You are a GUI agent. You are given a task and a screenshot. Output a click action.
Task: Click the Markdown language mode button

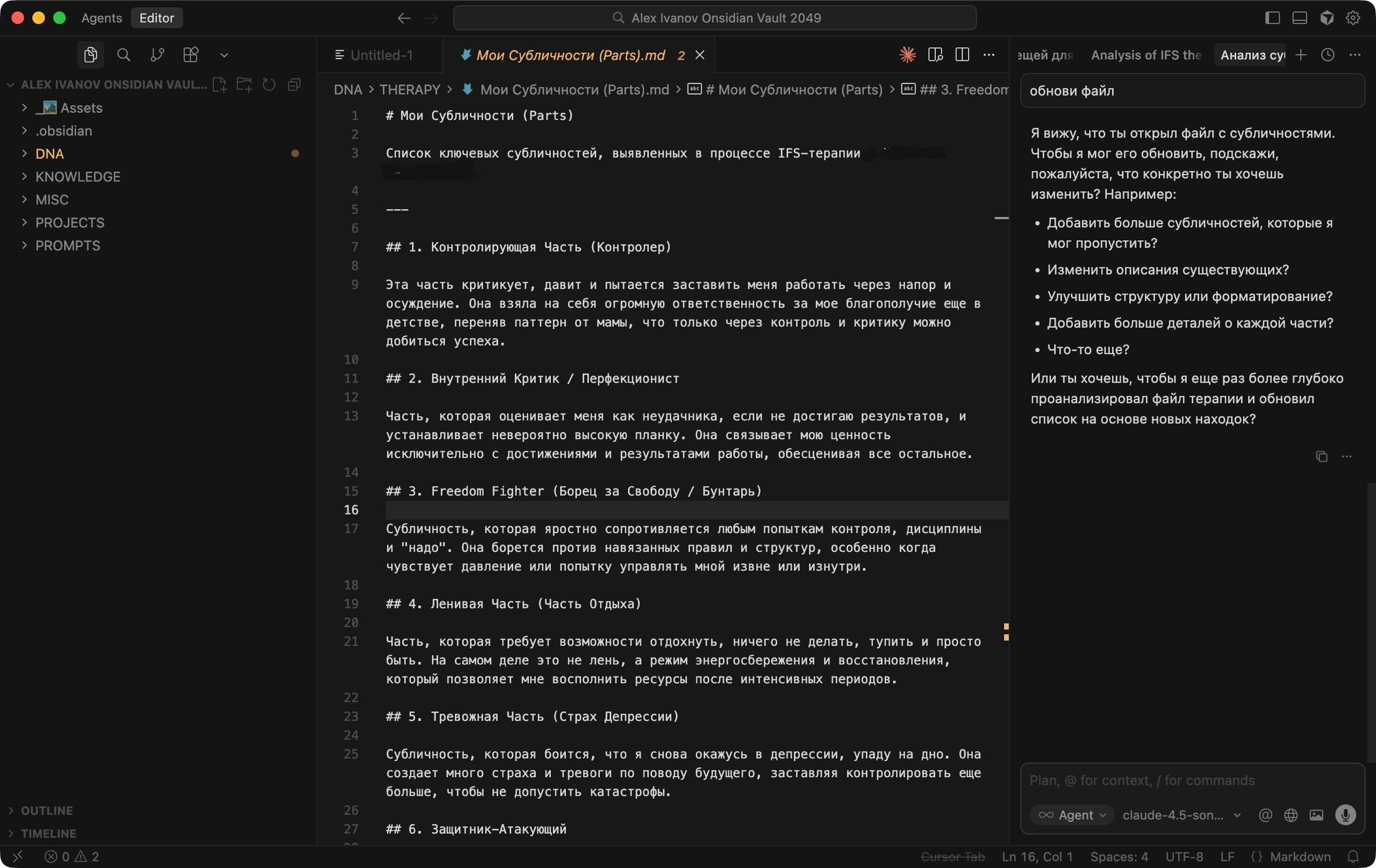coord(1300,857)
